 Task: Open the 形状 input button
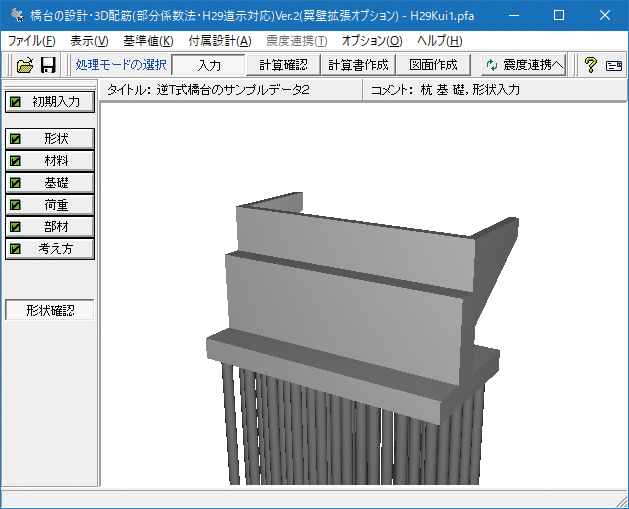coord(50,139)
